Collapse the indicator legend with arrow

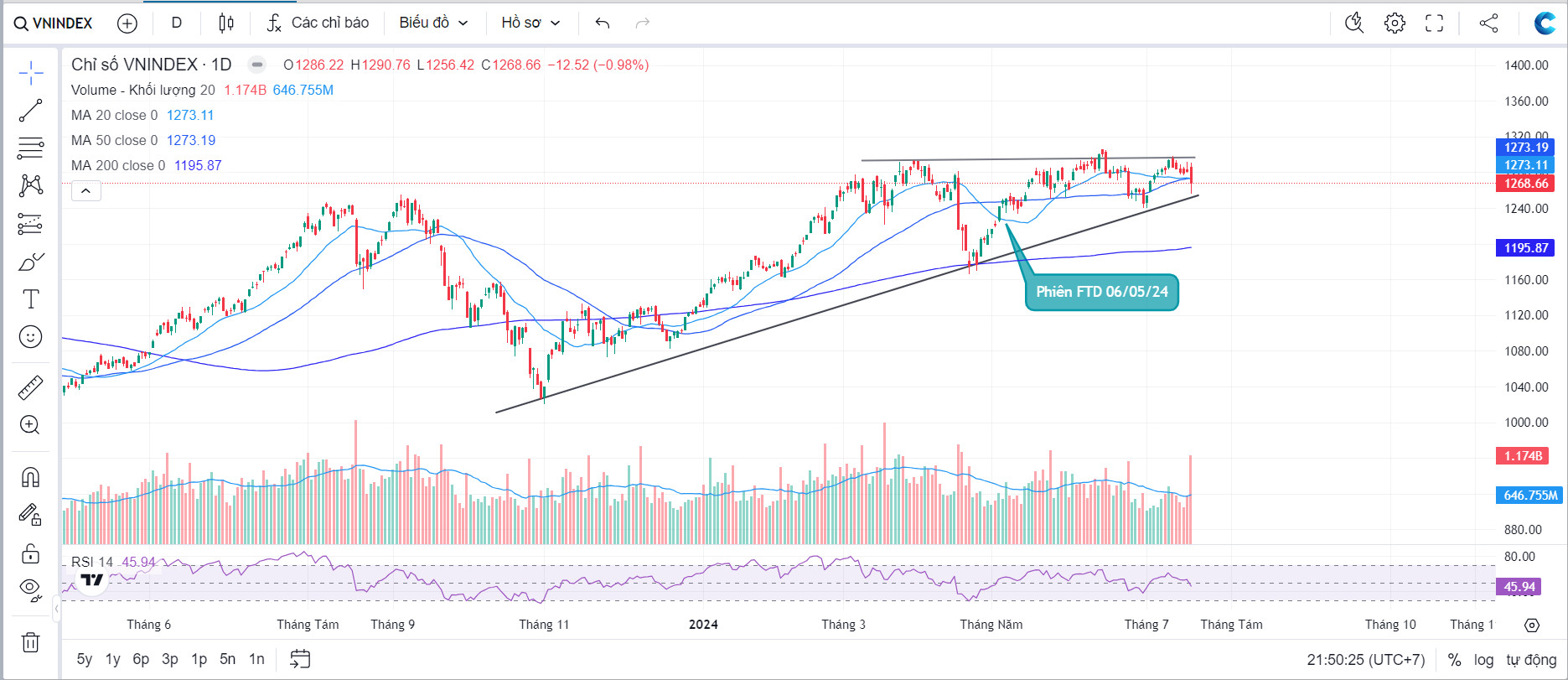(86, 191)
